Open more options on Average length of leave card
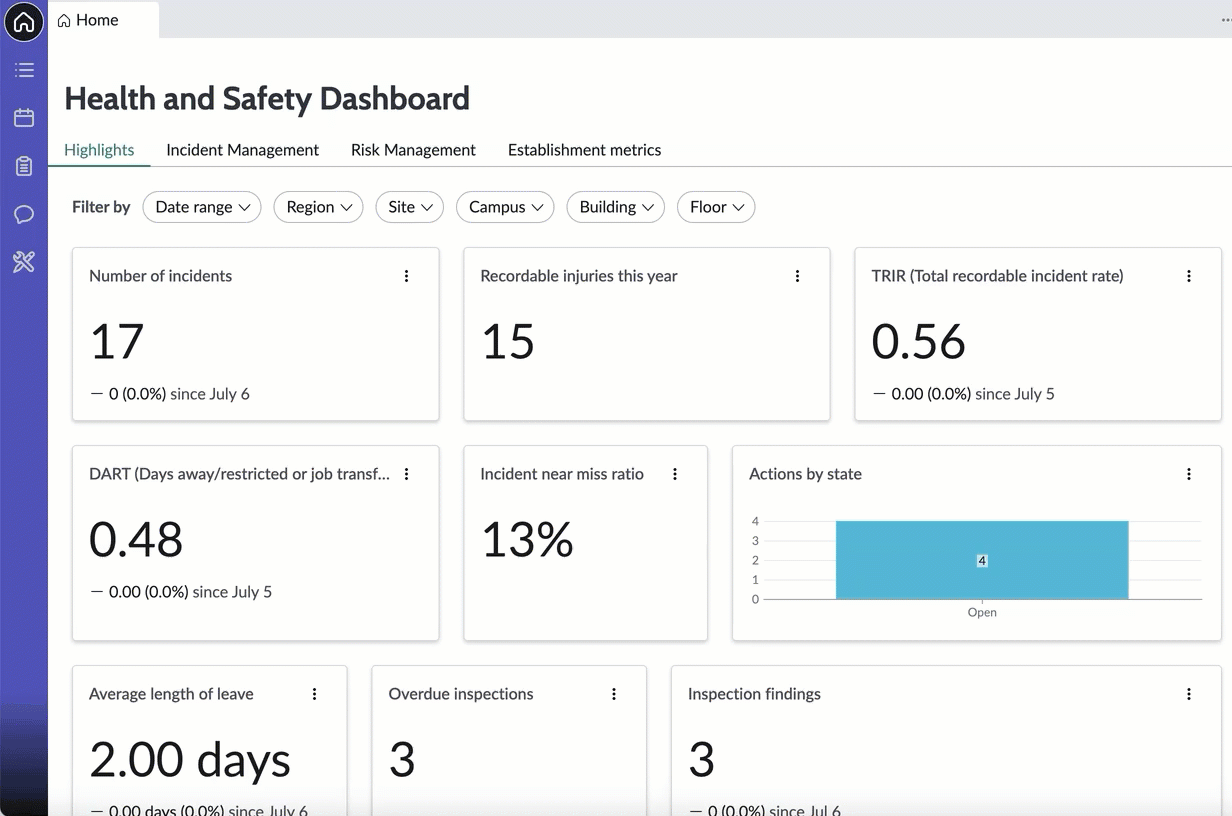This screenshot has width=1232, height=816. click(314, 694)
